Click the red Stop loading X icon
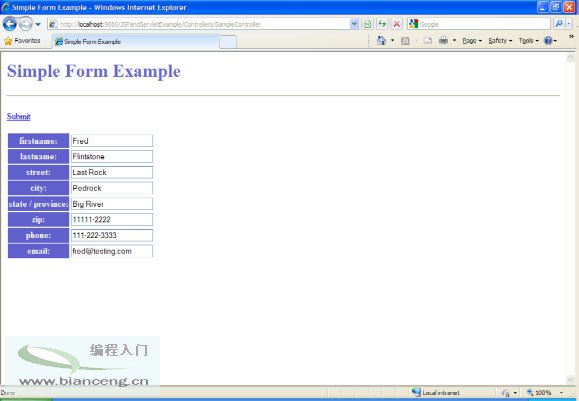Viewport: 579px width, 401px height. (397, 24)
